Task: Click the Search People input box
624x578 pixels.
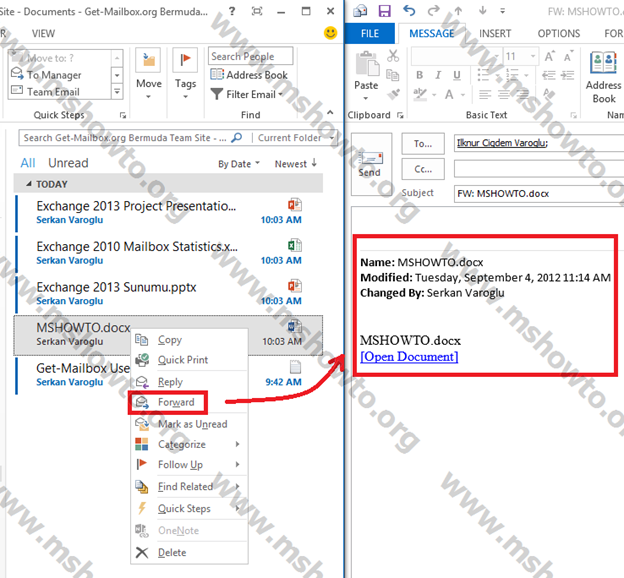Action: tap(250, 56)
